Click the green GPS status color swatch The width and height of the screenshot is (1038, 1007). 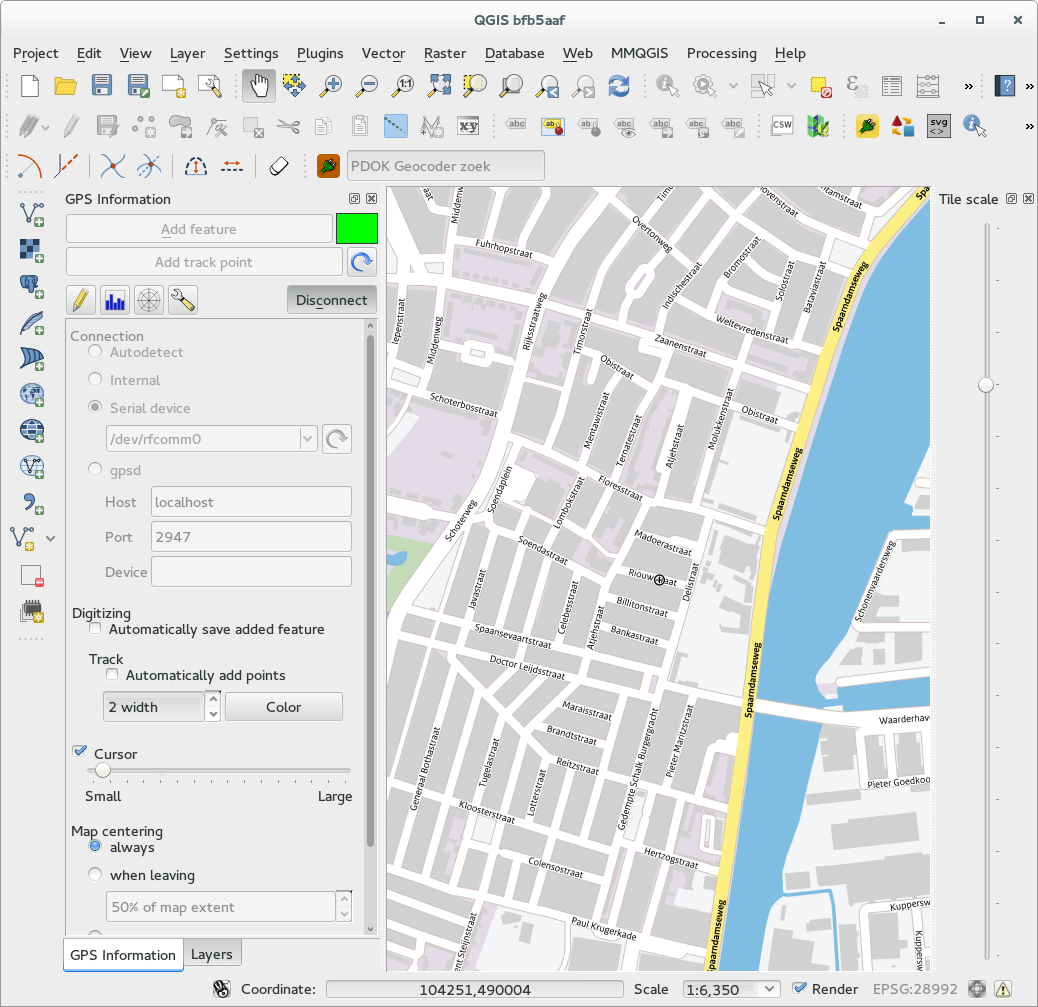(x=357, y=229)
